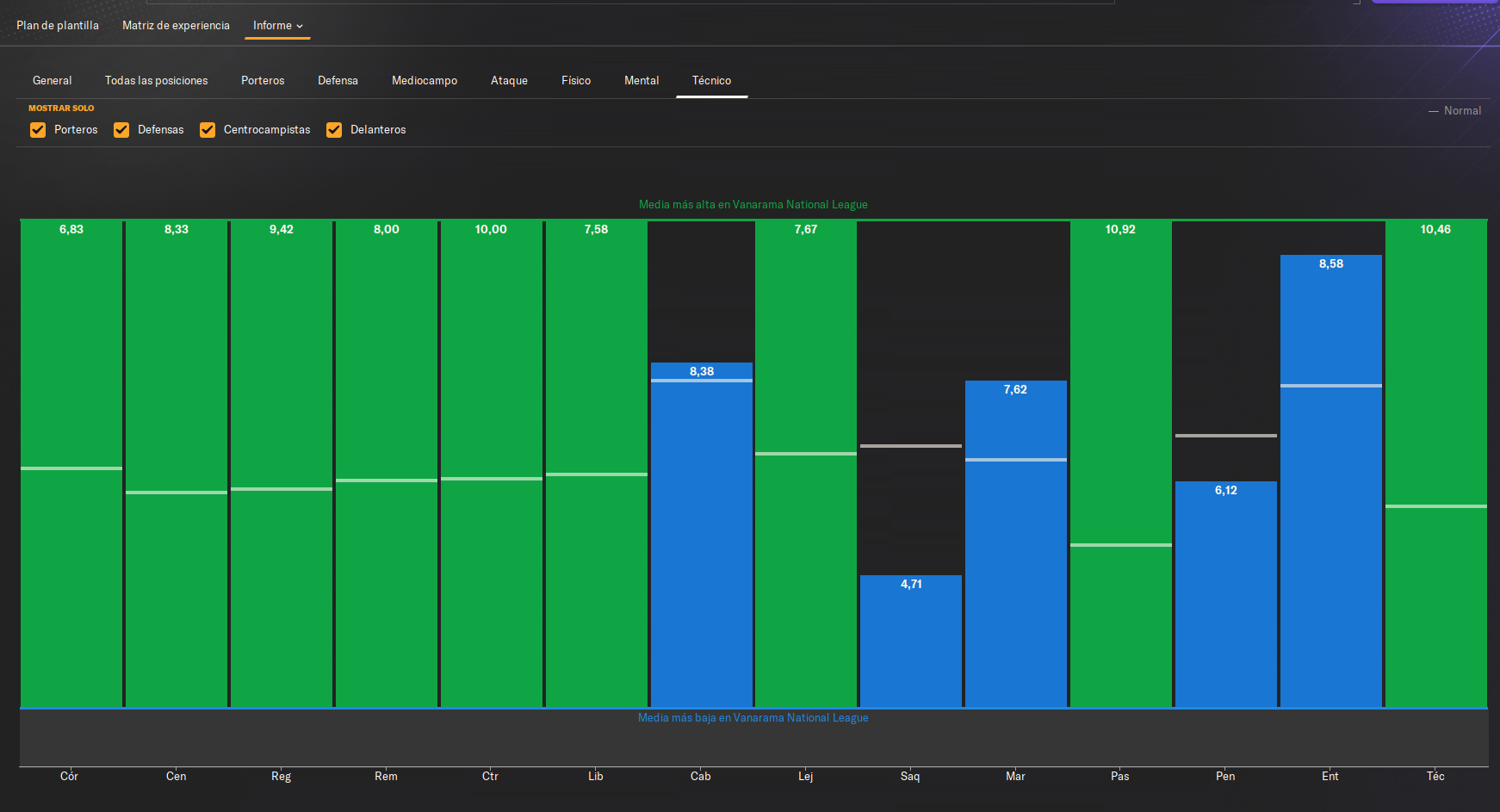This screenshot has width=1500, height=812.
Task: Click the Lej axis label
Action: pos(805,777)
